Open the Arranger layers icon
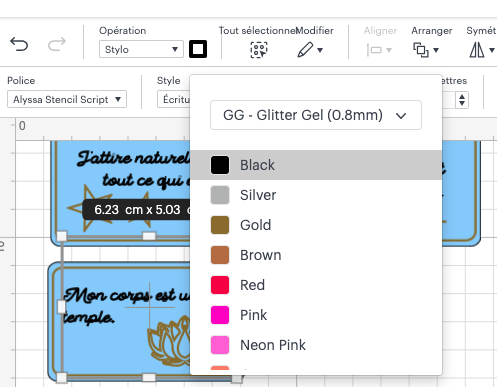 421,50
